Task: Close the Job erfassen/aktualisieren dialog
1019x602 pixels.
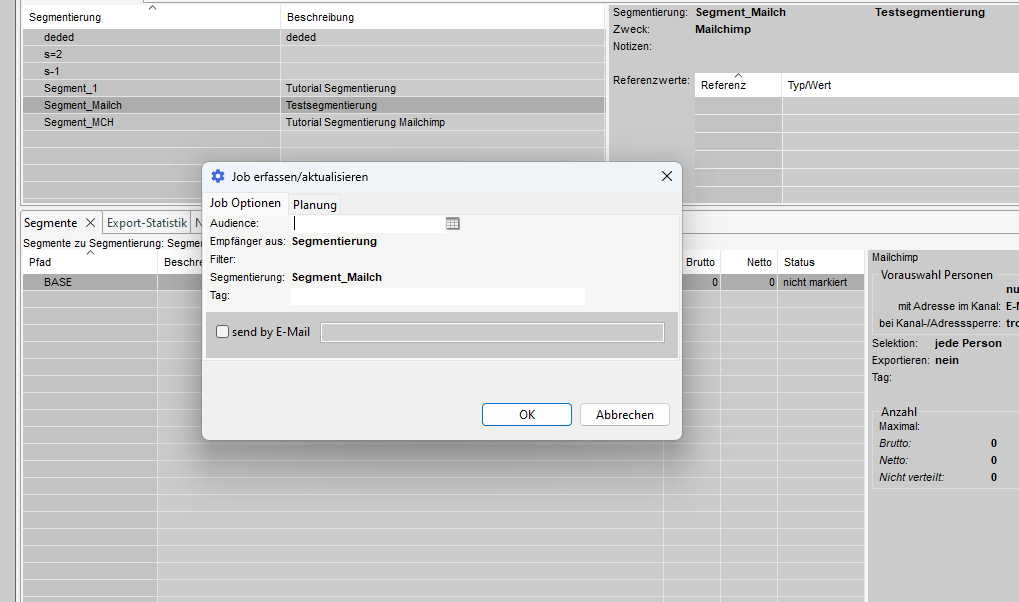Action: tap(667, 177)
